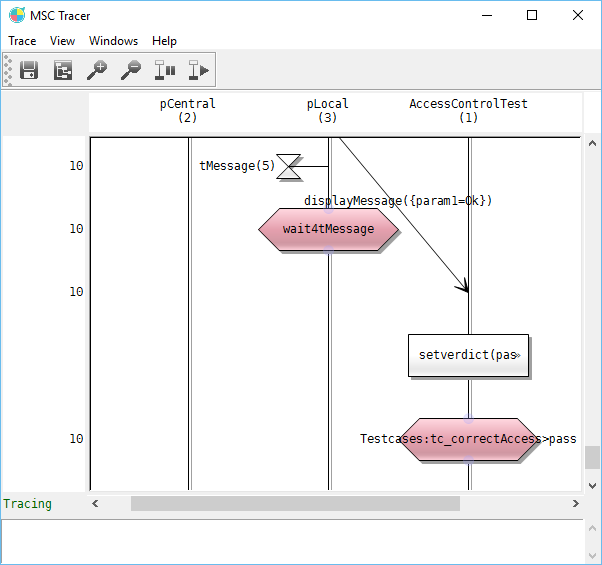Zoom in with the magnifier plus icon
Viewport: 602px width, 565px height.
coord(97,70)
